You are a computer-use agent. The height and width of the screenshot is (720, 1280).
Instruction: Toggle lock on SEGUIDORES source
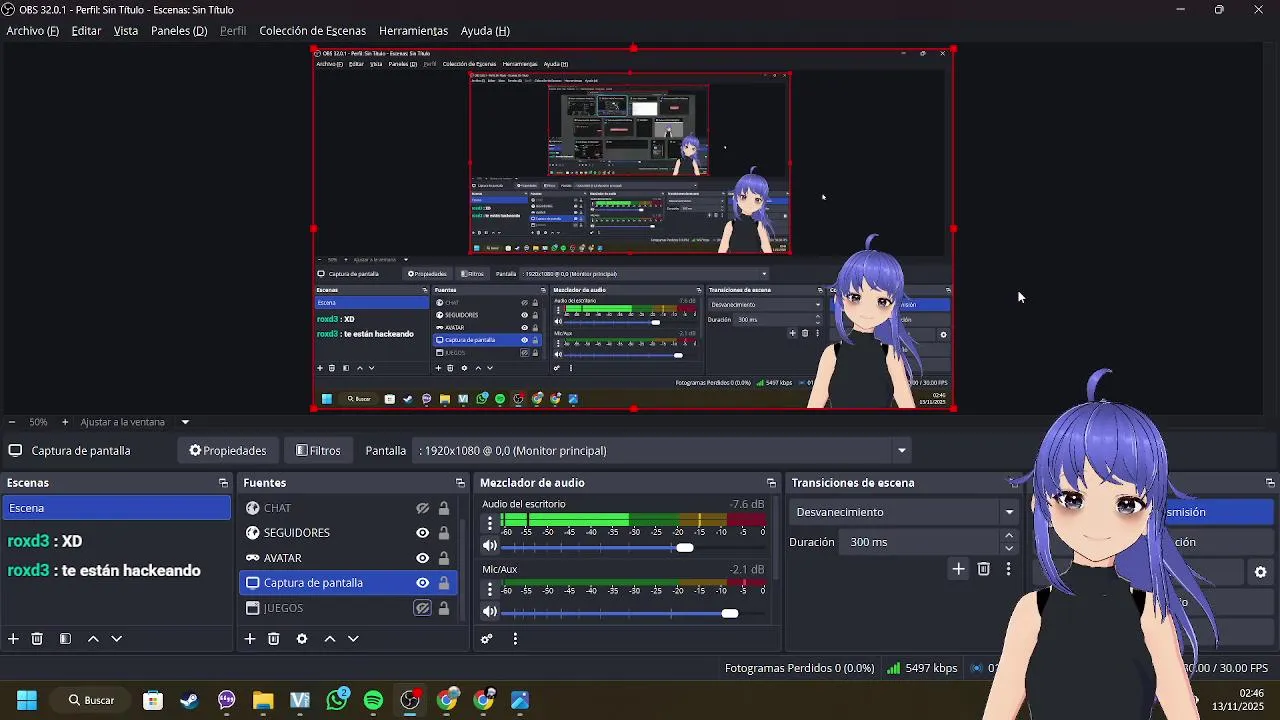point(444,533)
